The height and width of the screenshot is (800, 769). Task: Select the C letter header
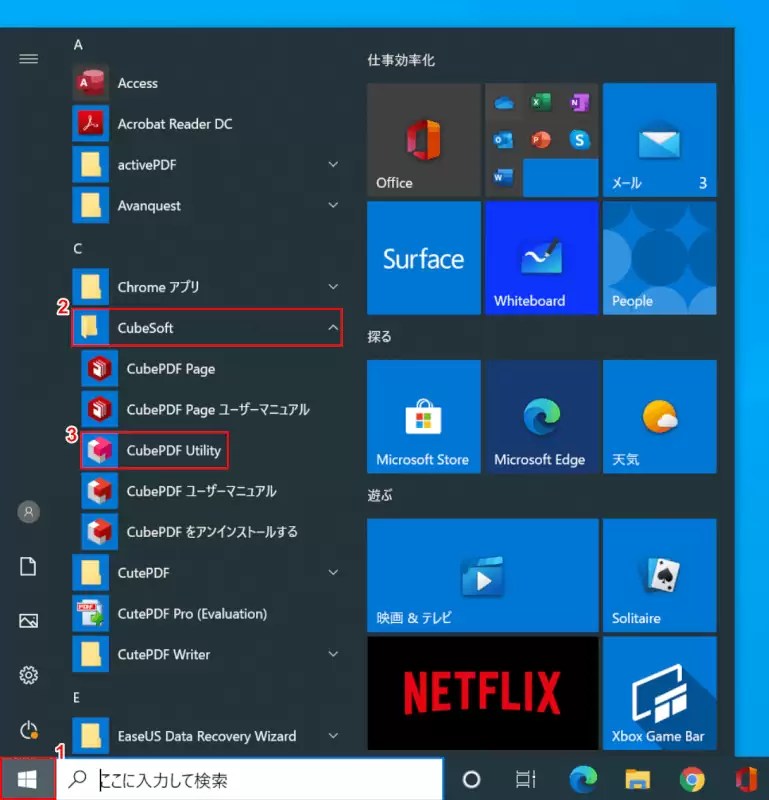(x=78, y=248)
